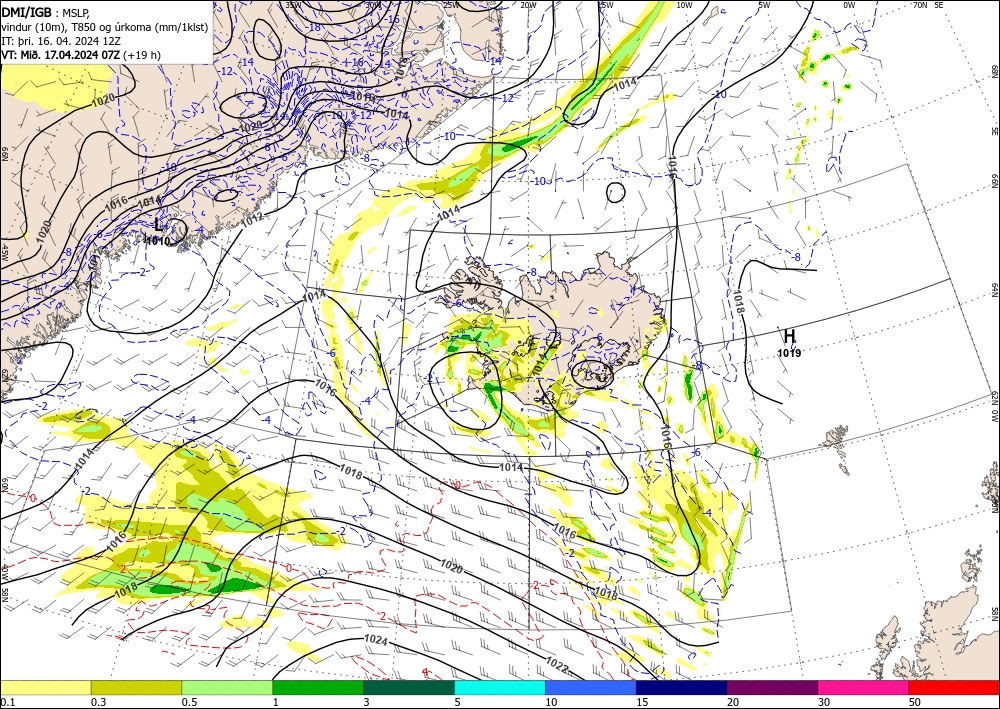Select the pink 30–50 legend swatch

(x=864, y=688)
